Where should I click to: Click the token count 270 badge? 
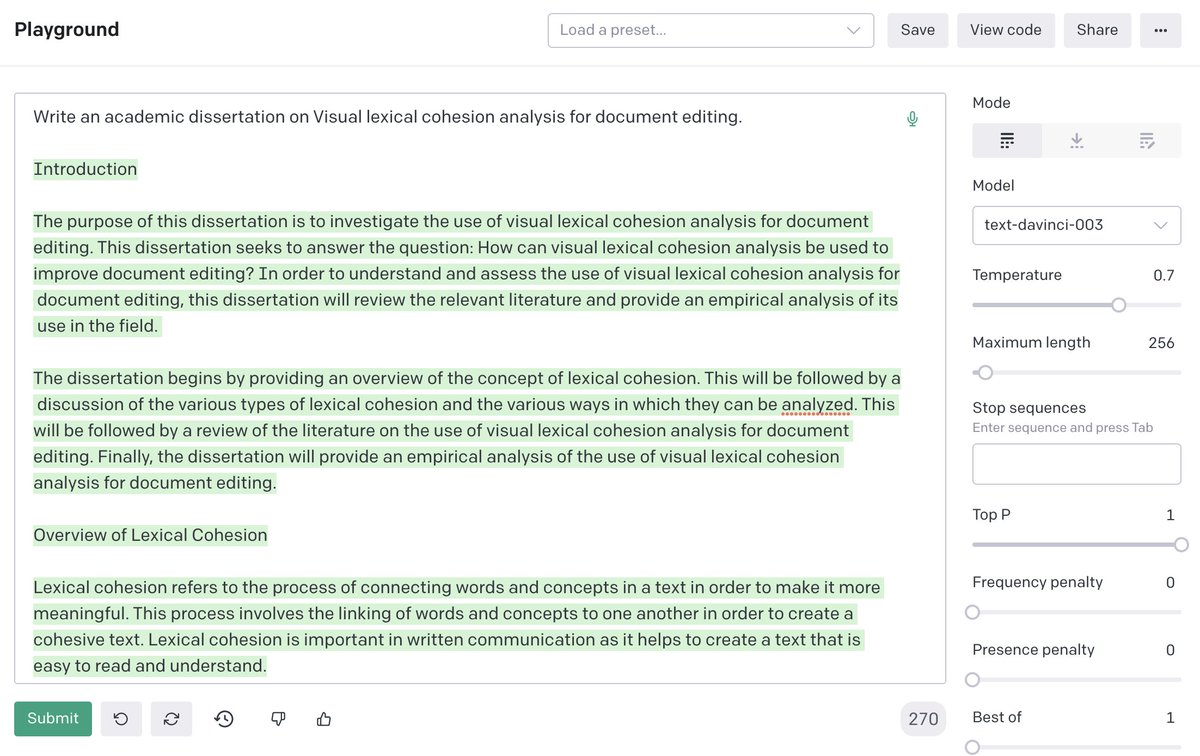[x=923, y=719]
